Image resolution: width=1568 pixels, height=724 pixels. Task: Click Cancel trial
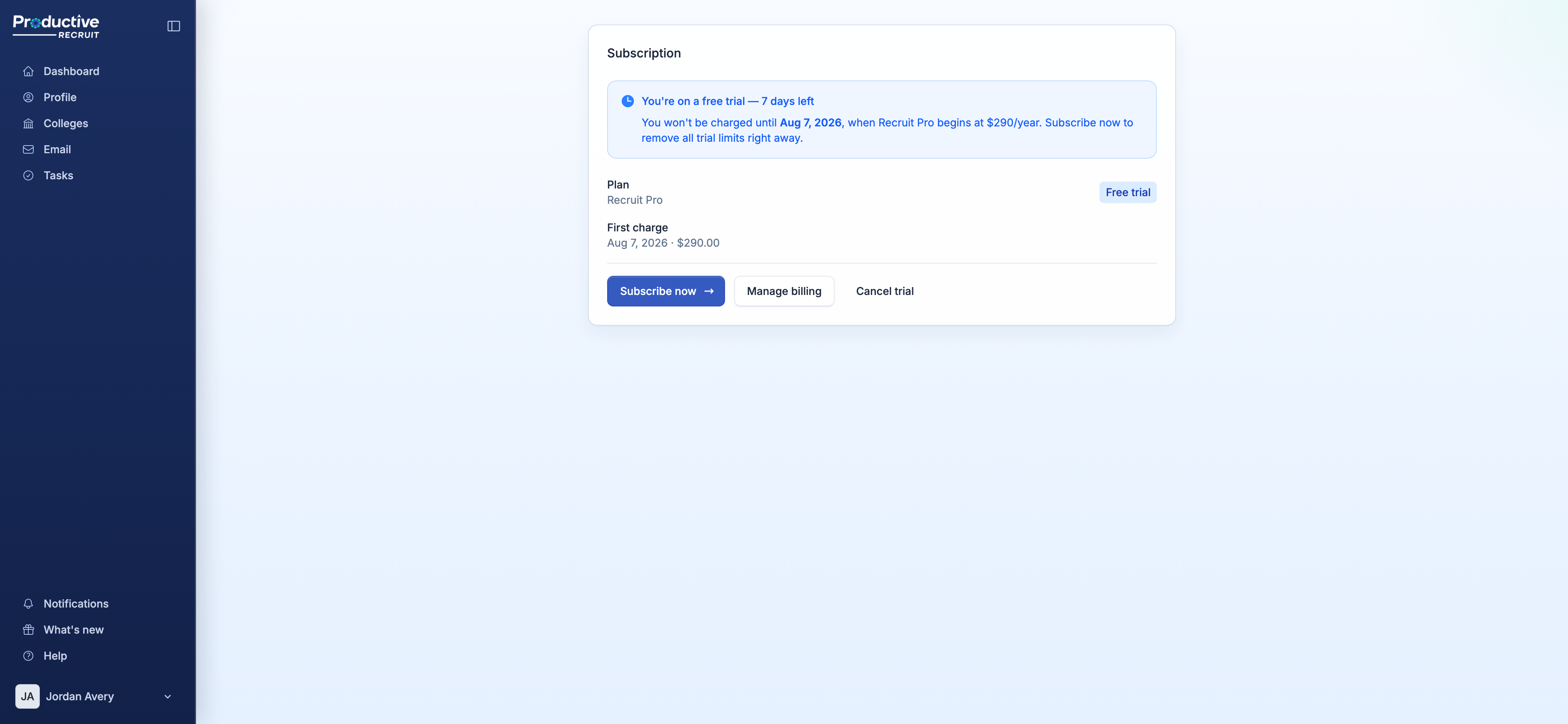(884, 291)
